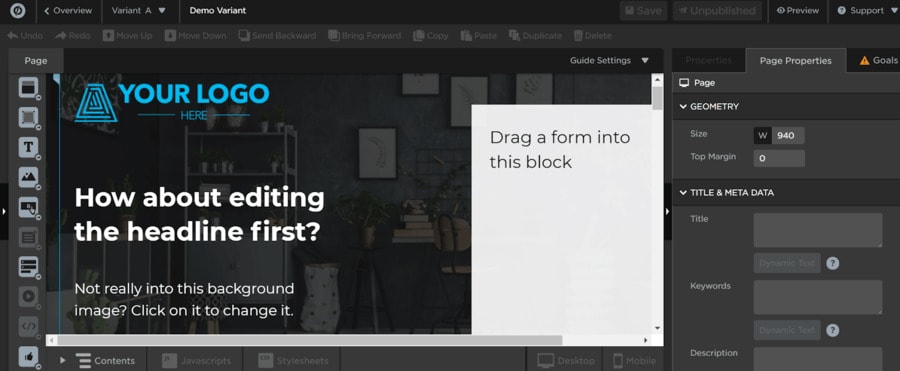Click the Demo Variant name

pyautogui.click(x=218, y=10)
